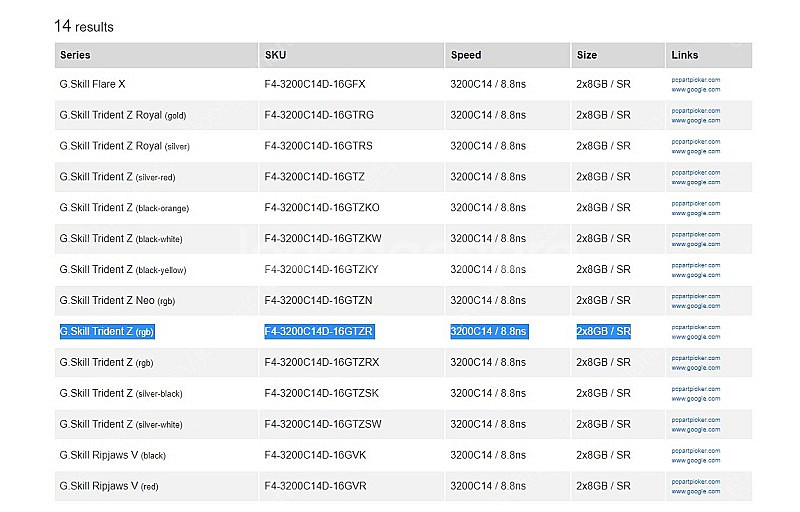Click the '14 results' heading text
The height and width of the screenshot is (512, 800).
(84, 26)
